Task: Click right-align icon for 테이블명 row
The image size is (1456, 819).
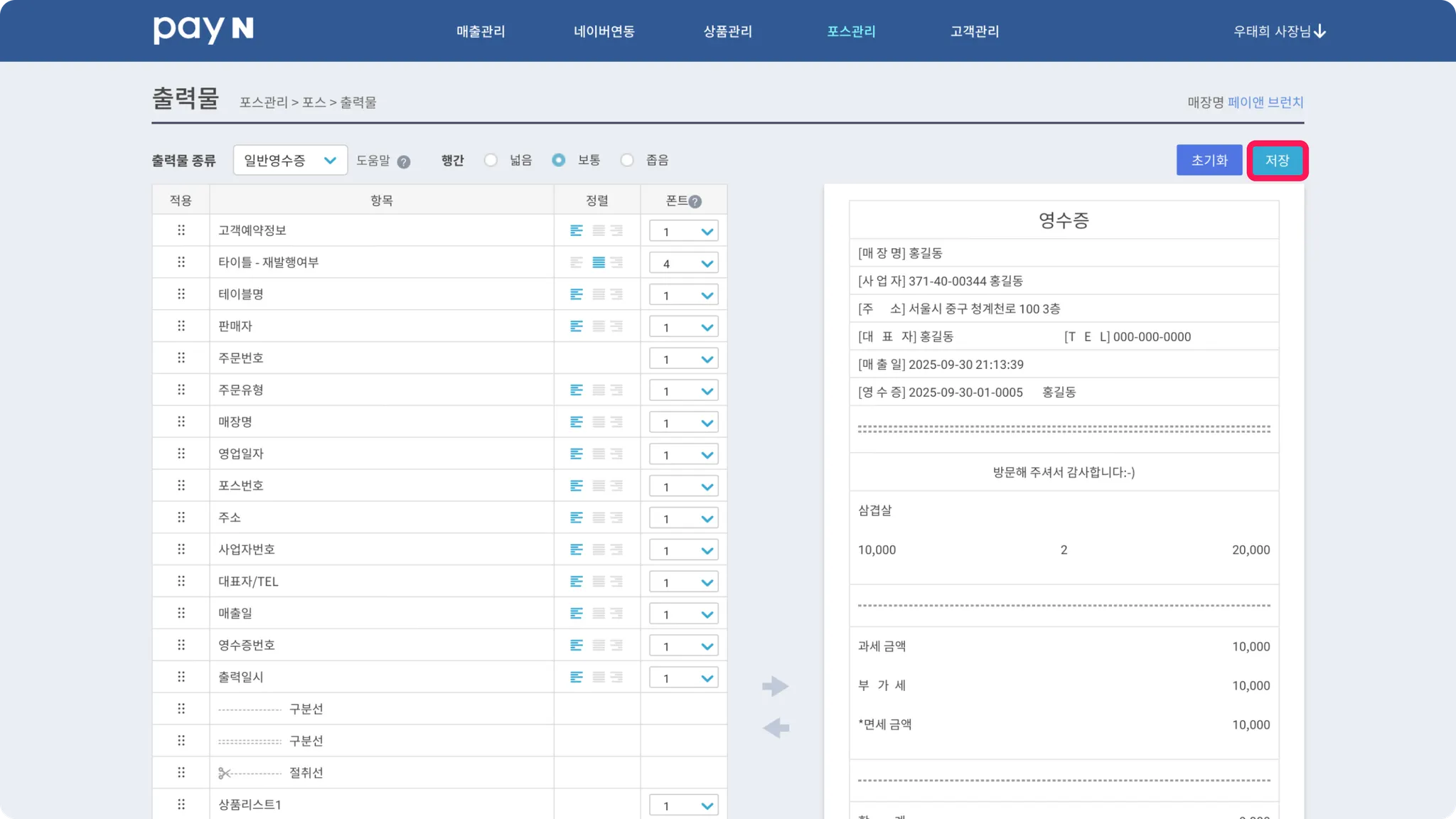Action: (x=616, y=294)
